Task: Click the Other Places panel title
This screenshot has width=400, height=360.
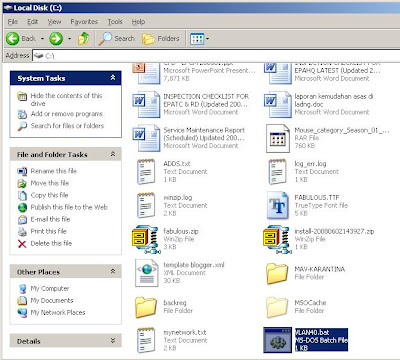Action: pyautogui.click(x=38, y=272)
